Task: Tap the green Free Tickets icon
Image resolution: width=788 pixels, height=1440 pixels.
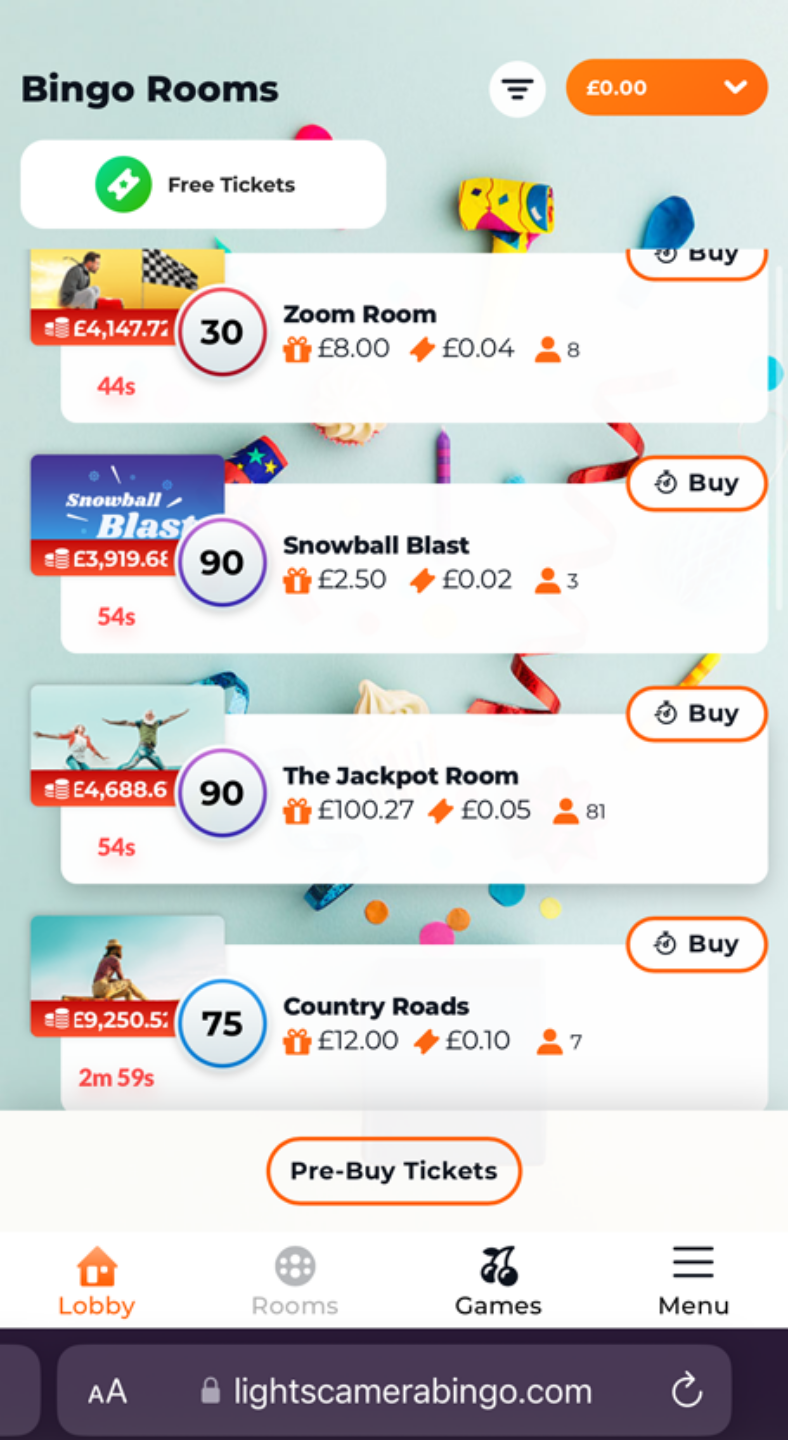Action: [x=123, y=185]
